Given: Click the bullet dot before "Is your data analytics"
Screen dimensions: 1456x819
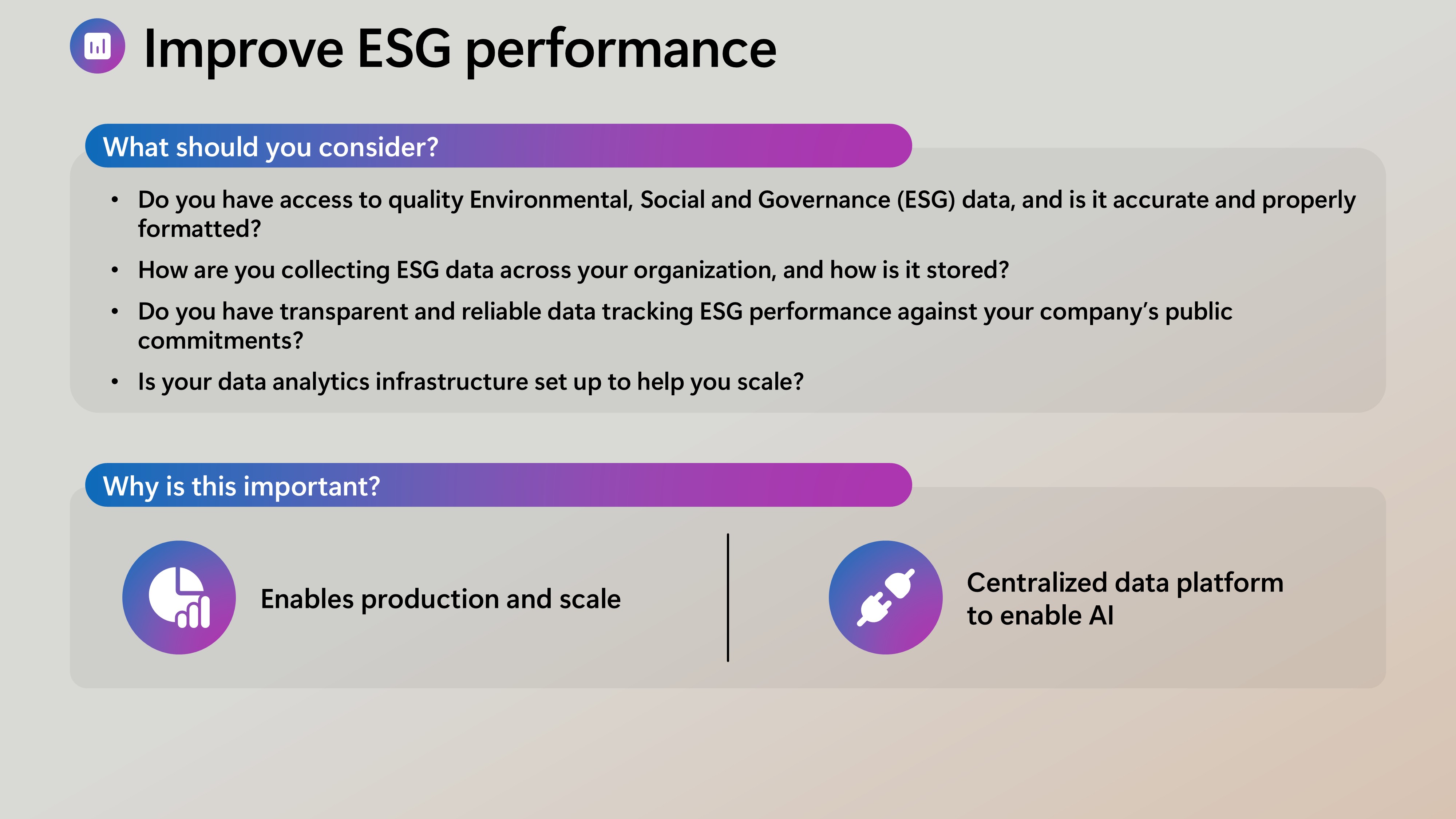Looking at the screenshot, I should click(x=115, y=382).
